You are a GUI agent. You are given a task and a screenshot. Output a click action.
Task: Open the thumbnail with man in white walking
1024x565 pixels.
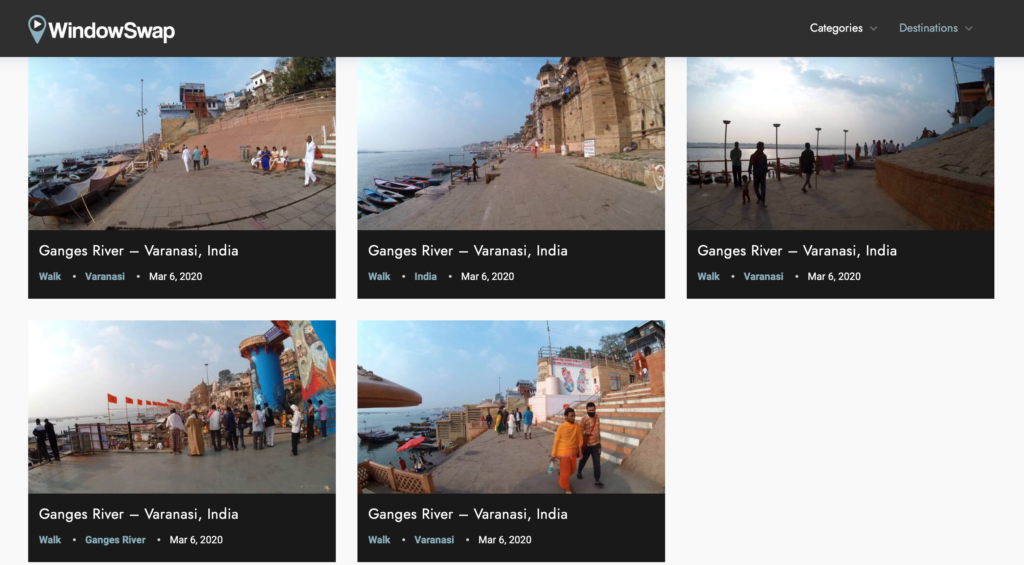pos(182,143)
